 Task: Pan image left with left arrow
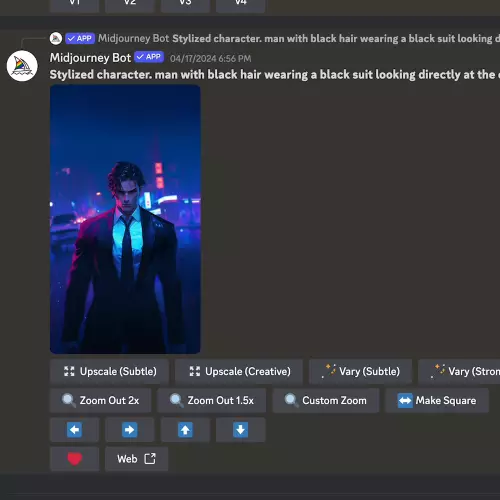74,430
